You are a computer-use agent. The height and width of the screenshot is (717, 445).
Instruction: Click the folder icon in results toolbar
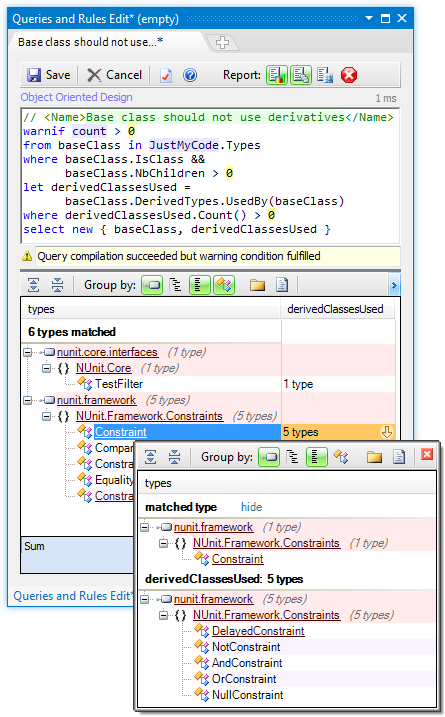click(x=257, y=285)
